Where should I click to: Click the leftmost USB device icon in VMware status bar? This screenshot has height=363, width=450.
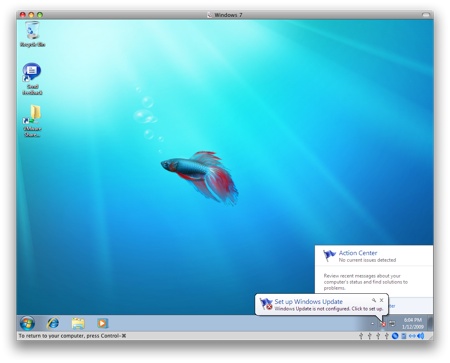click(x=361, y=336)
